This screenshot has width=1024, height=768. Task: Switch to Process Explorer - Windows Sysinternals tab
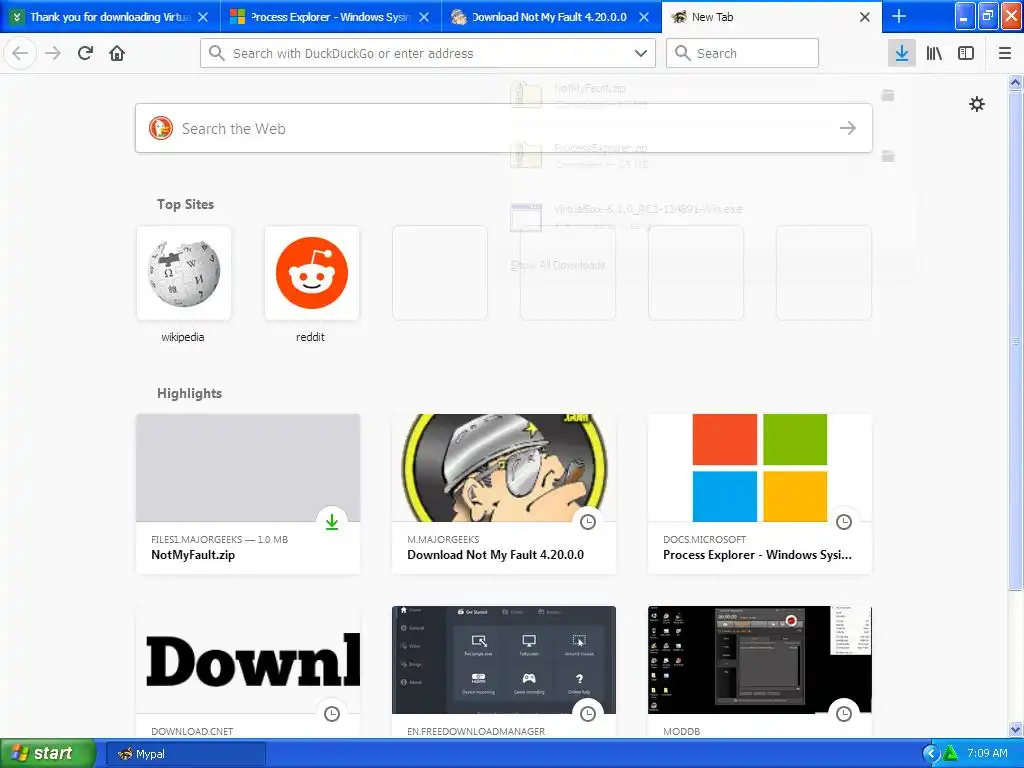(330, 17)
